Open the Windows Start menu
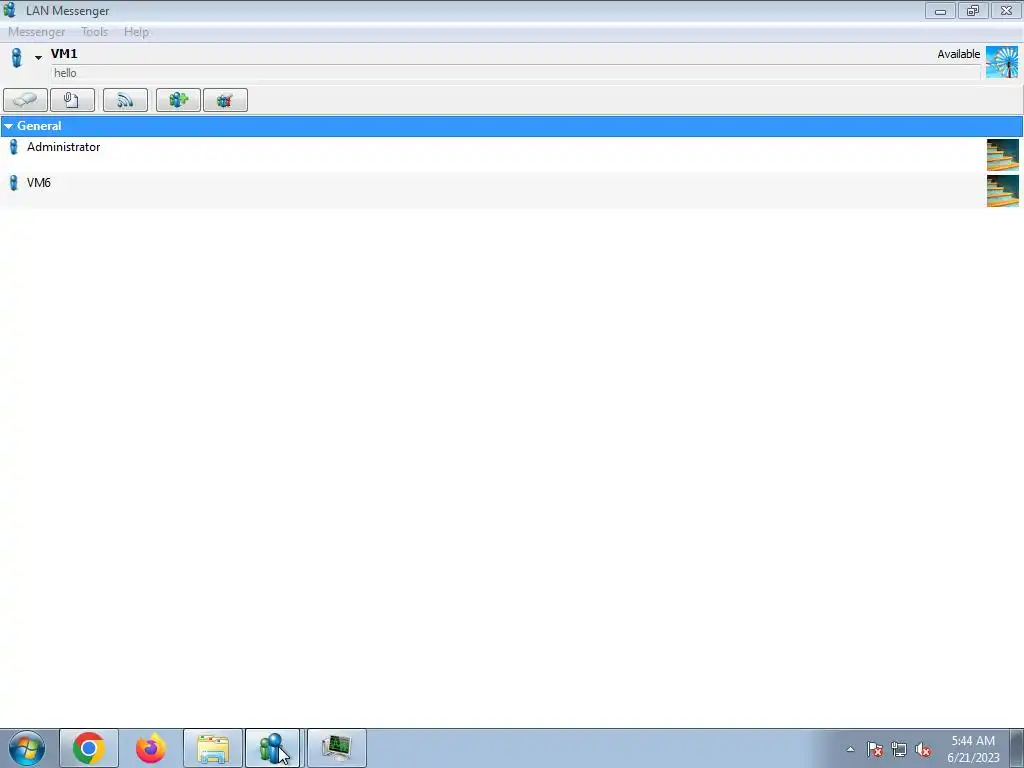 click(x=27, y=748)
